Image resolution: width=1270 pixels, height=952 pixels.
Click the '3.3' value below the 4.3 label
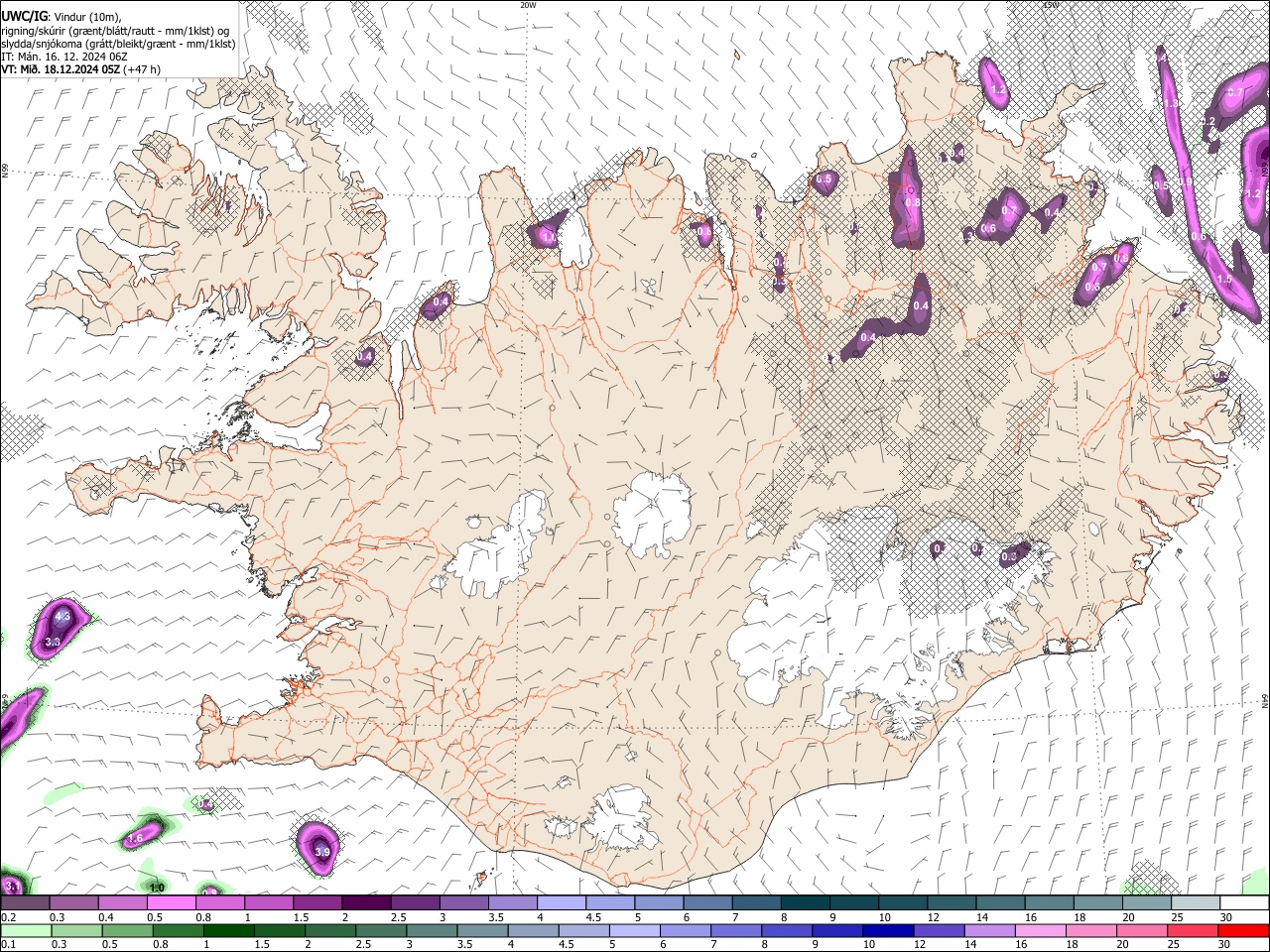click(x=54, y=643)
